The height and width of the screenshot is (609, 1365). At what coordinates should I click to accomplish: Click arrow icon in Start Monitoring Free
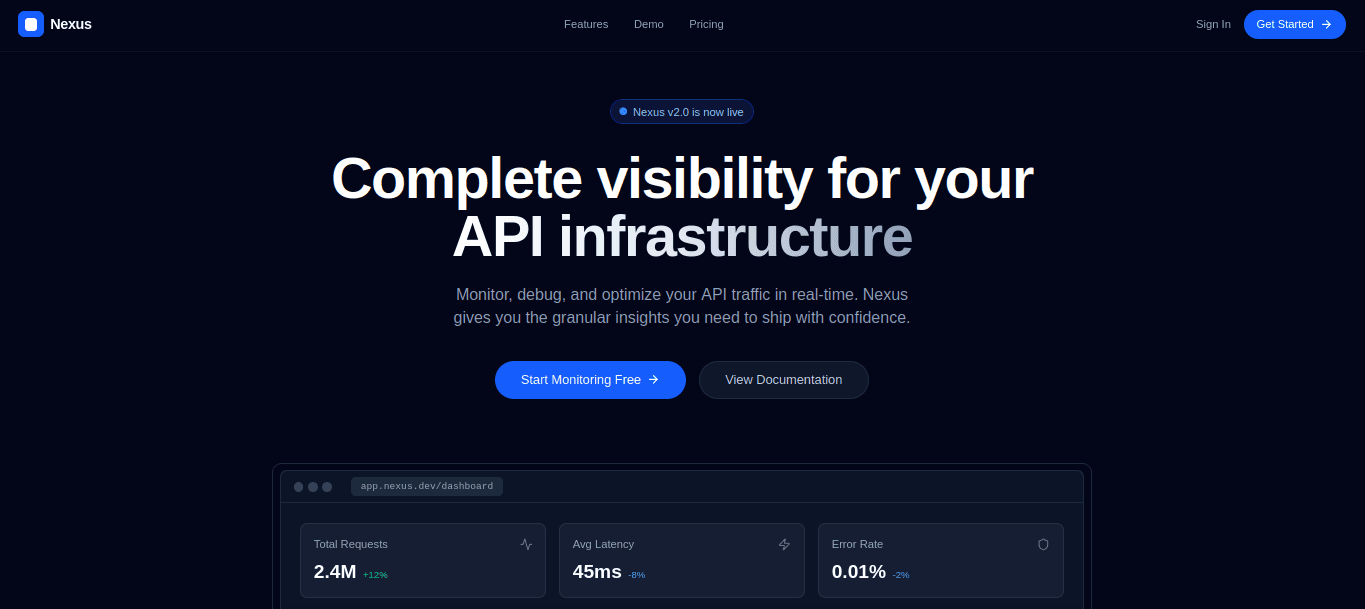pos(653,380)
